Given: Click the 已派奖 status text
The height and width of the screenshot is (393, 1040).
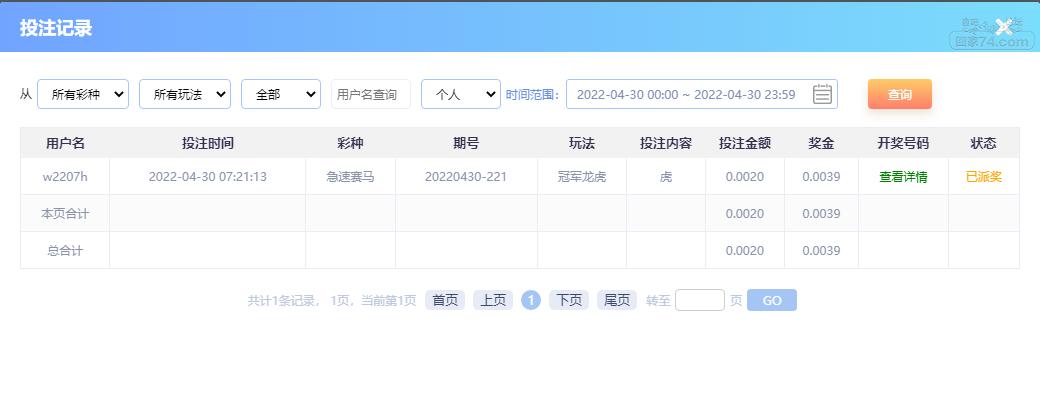Looking at the screenshot, I should click(x=984, y=177).
